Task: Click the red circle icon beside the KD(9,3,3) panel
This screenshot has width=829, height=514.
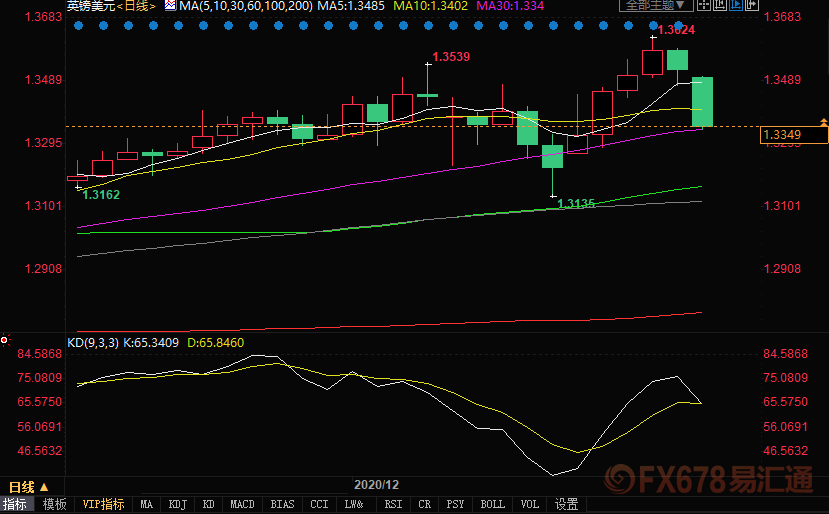Action: [6, 342]
